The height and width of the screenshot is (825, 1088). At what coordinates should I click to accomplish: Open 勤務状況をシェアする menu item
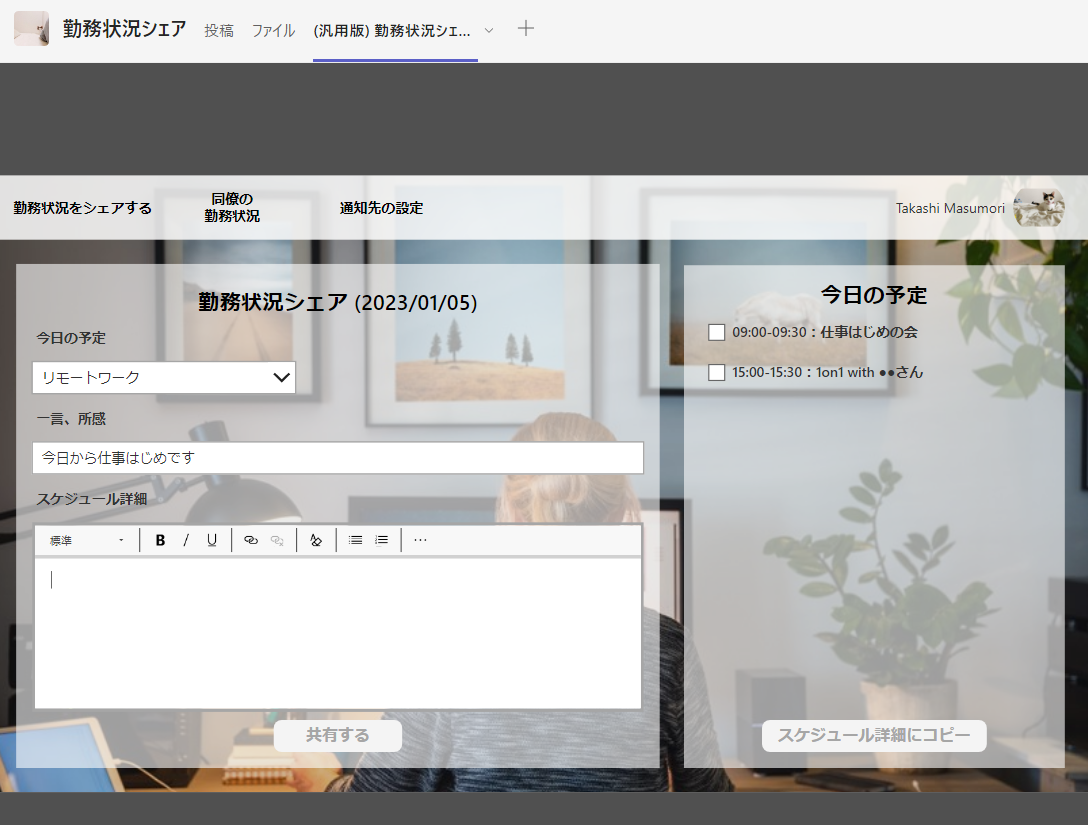(83, 207)
